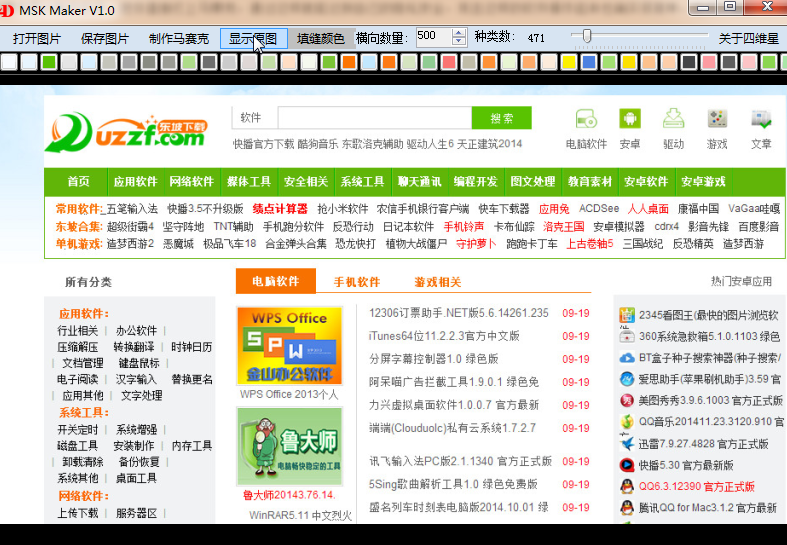Image resolution: width=787 pixels, height=545 pixels.
Task: Open the 12306订票助手.NET版 link
Action: click(x=459, y=313)
